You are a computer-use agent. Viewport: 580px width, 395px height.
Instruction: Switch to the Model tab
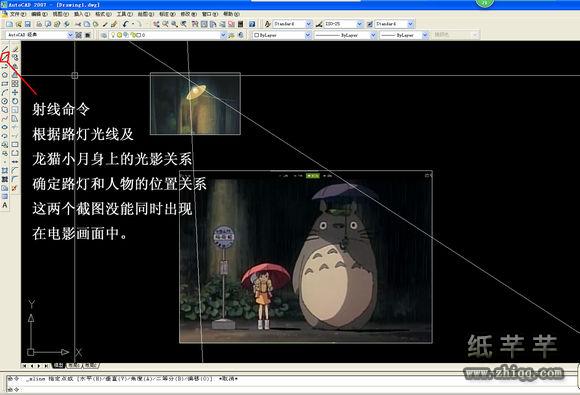pyautogui.click(x=58, y=365)
